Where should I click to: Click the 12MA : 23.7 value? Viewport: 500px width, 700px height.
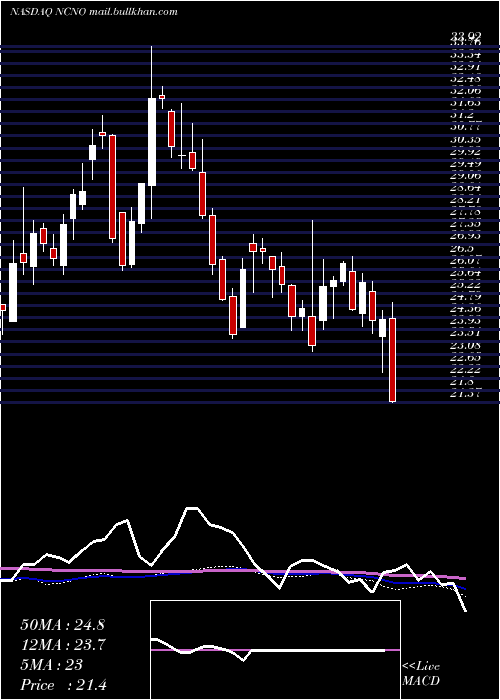pos(62,645)
